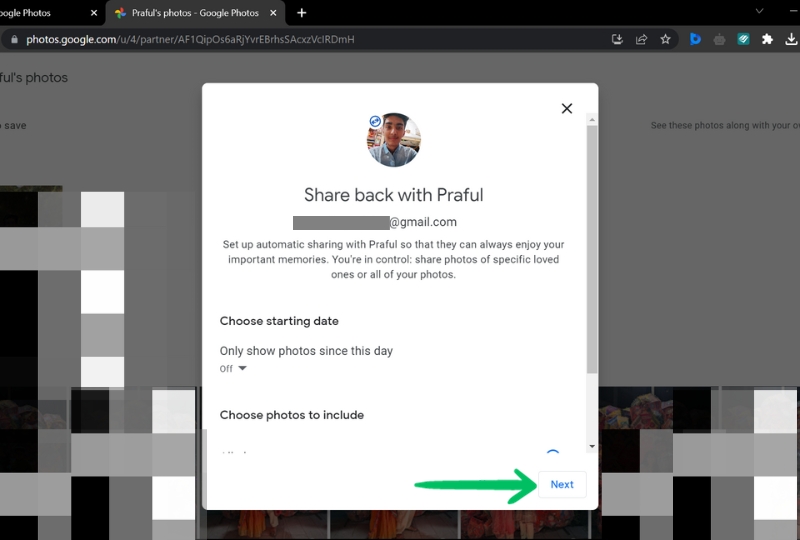
Task: Switch to Praful's photos browser tab
Action: coord(195,13)
